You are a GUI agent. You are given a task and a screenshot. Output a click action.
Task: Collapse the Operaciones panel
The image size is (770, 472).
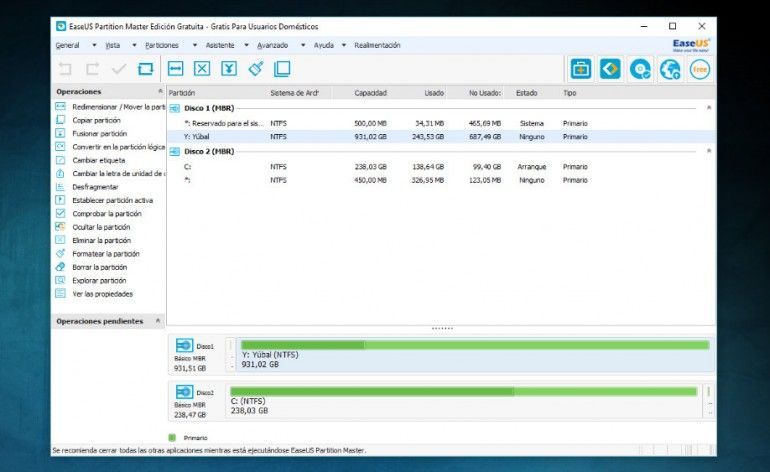click(x=160, y=91)
